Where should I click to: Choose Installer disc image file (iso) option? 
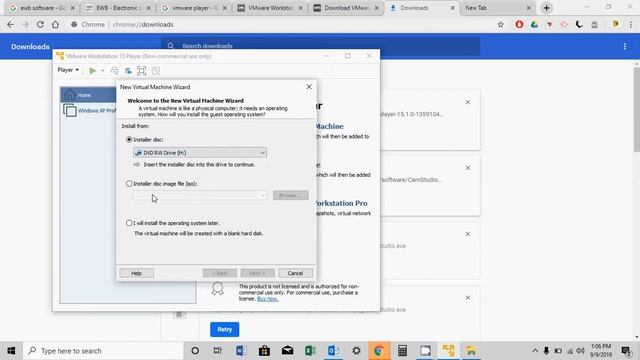click(x=129, y=184)
